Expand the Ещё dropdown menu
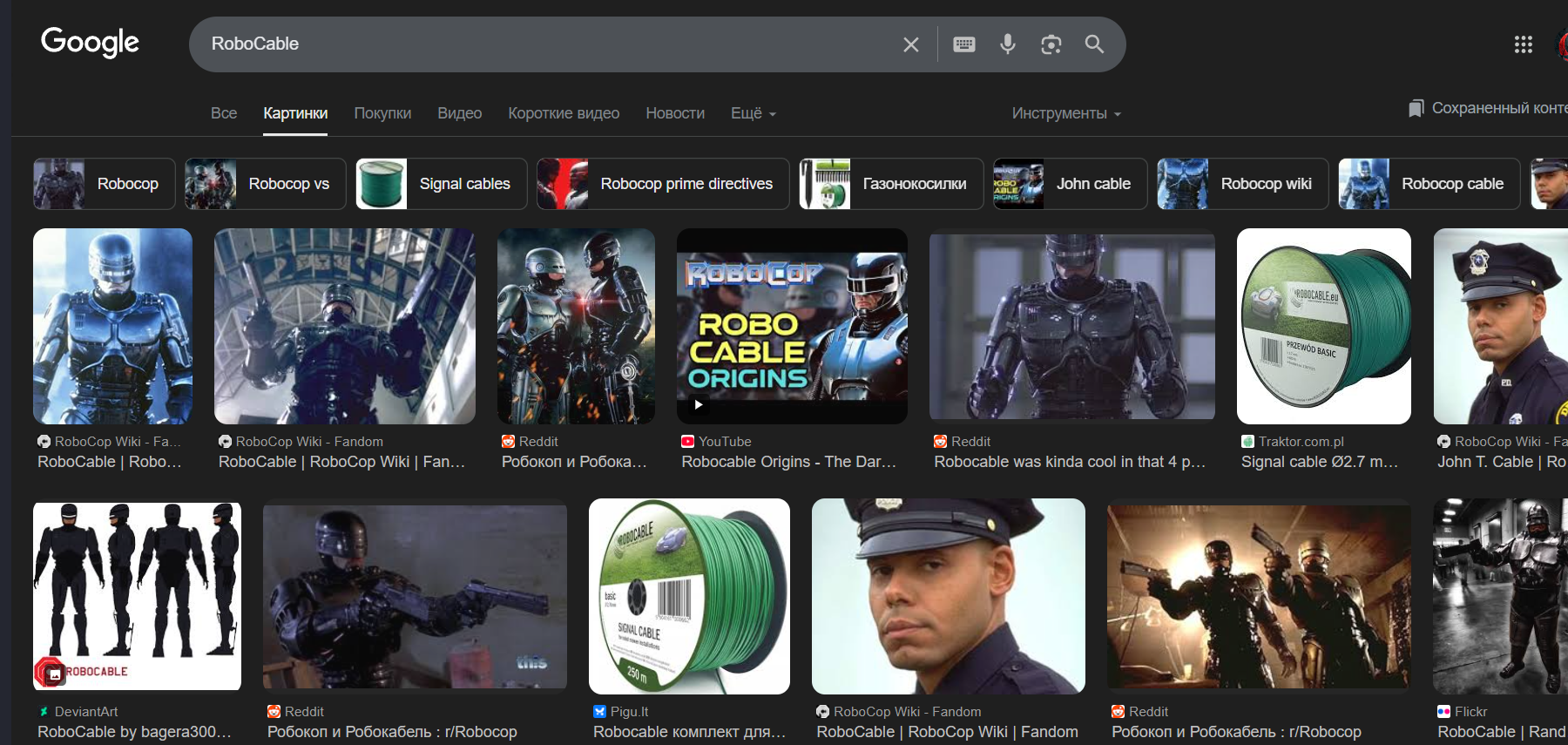 pos(753,113)
